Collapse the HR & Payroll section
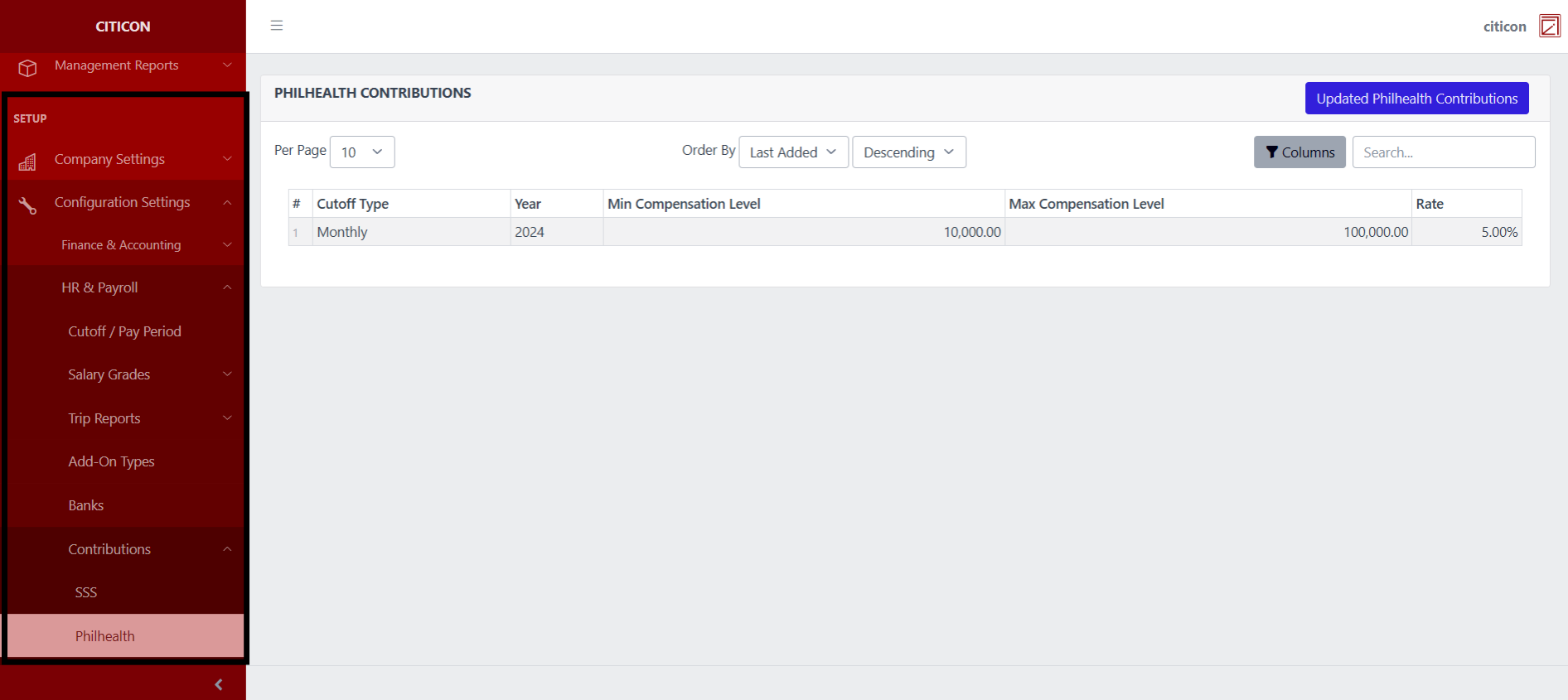The image size is (1568, 700). pyautogui.click(x=124, y=287)
